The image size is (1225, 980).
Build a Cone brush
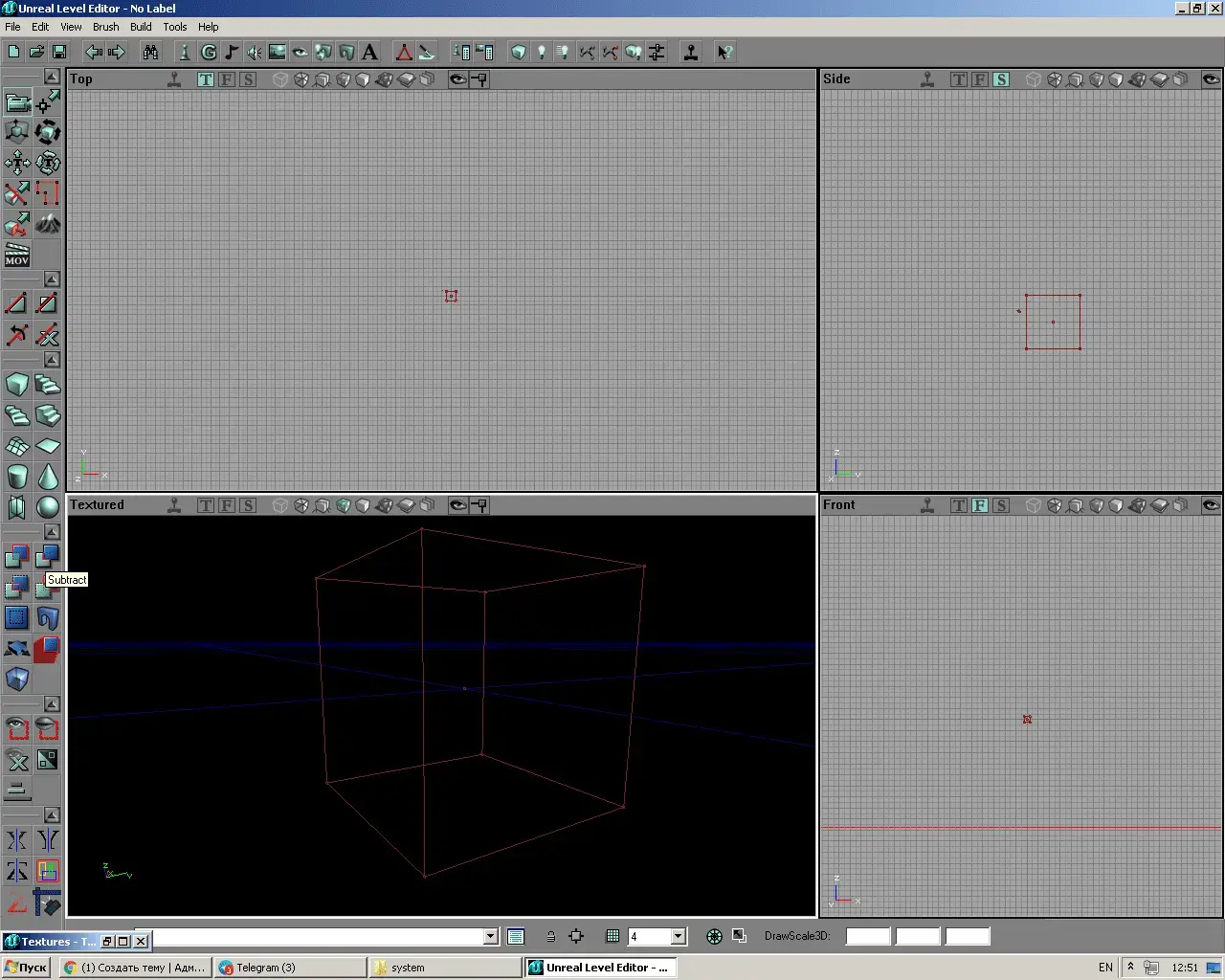coord(48,477)
